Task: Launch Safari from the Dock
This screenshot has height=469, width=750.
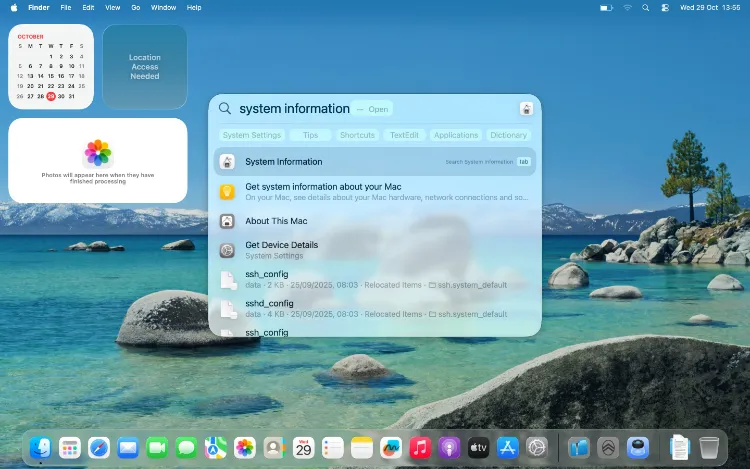Action: [99, 448]
